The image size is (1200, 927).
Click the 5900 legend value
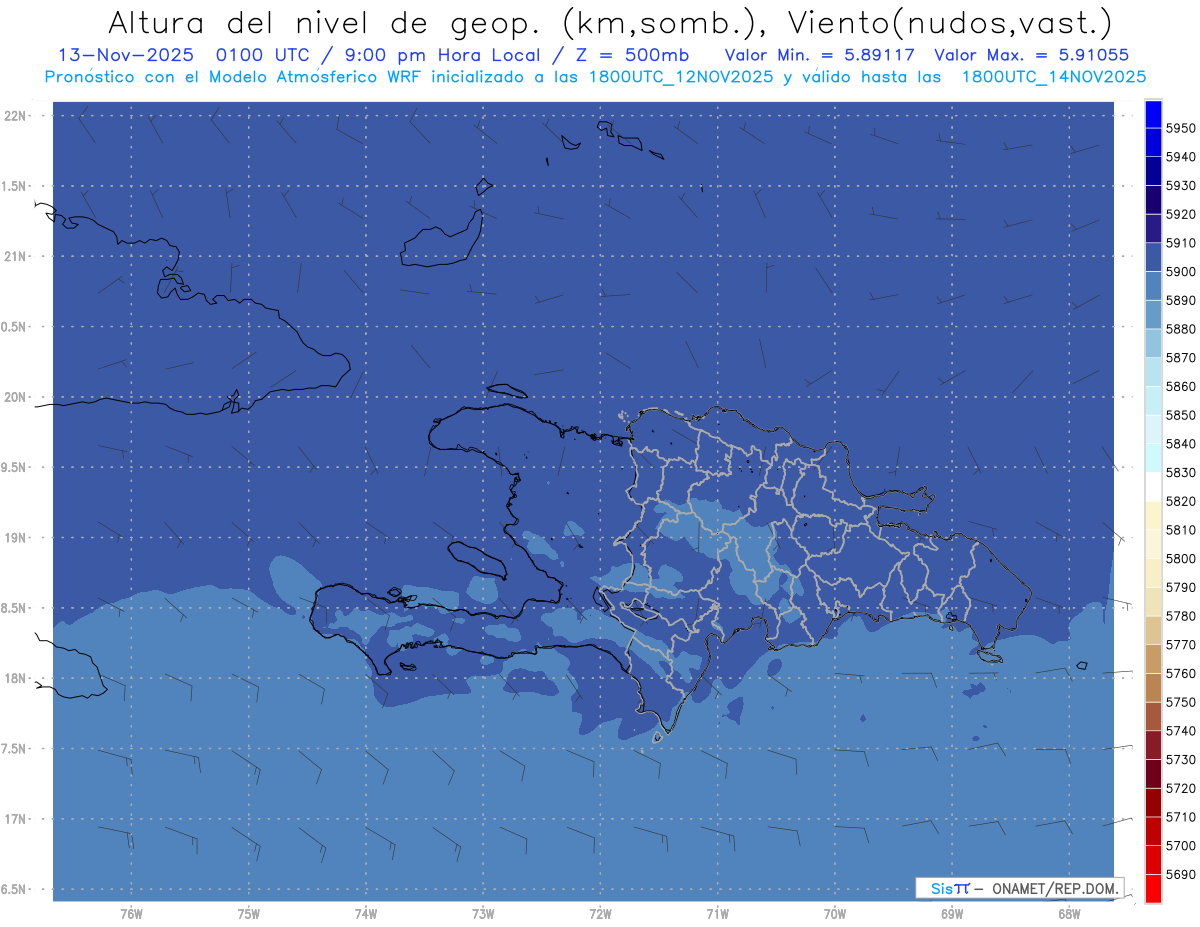pos(1181,271)
